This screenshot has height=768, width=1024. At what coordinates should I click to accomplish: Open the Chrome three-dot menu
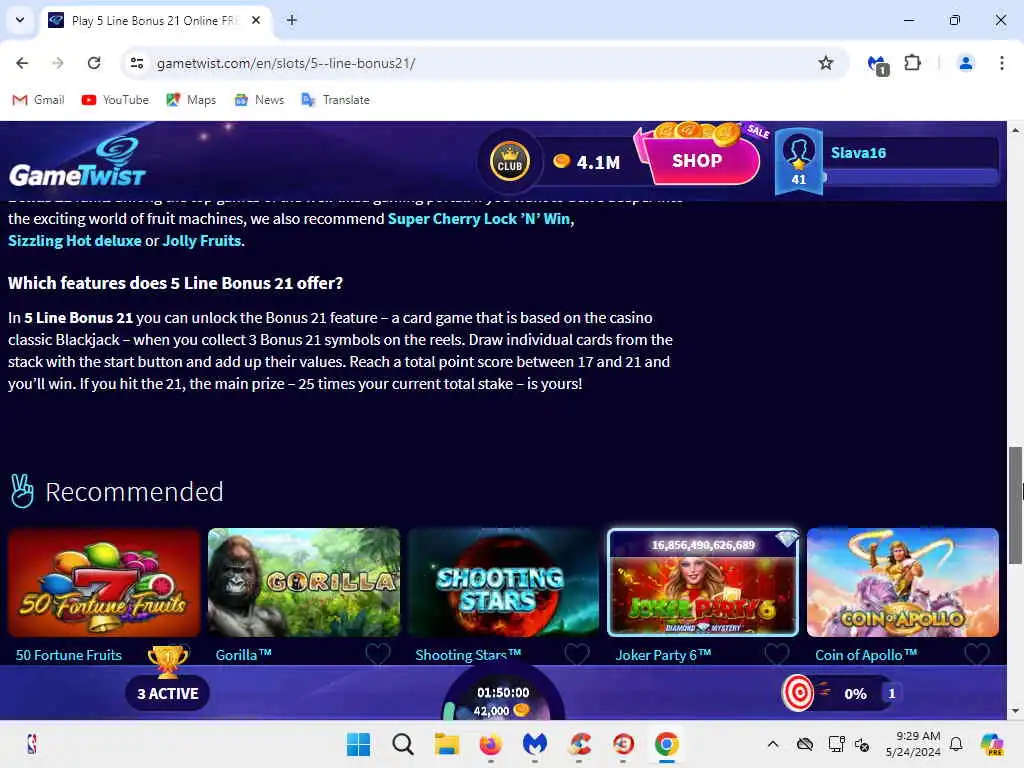[x=1001, y=63]
